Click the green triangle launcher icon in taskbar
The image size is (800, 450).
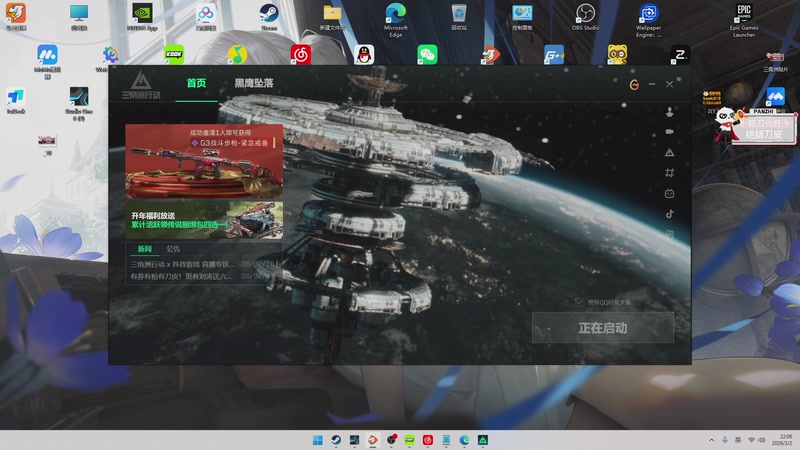483,440
